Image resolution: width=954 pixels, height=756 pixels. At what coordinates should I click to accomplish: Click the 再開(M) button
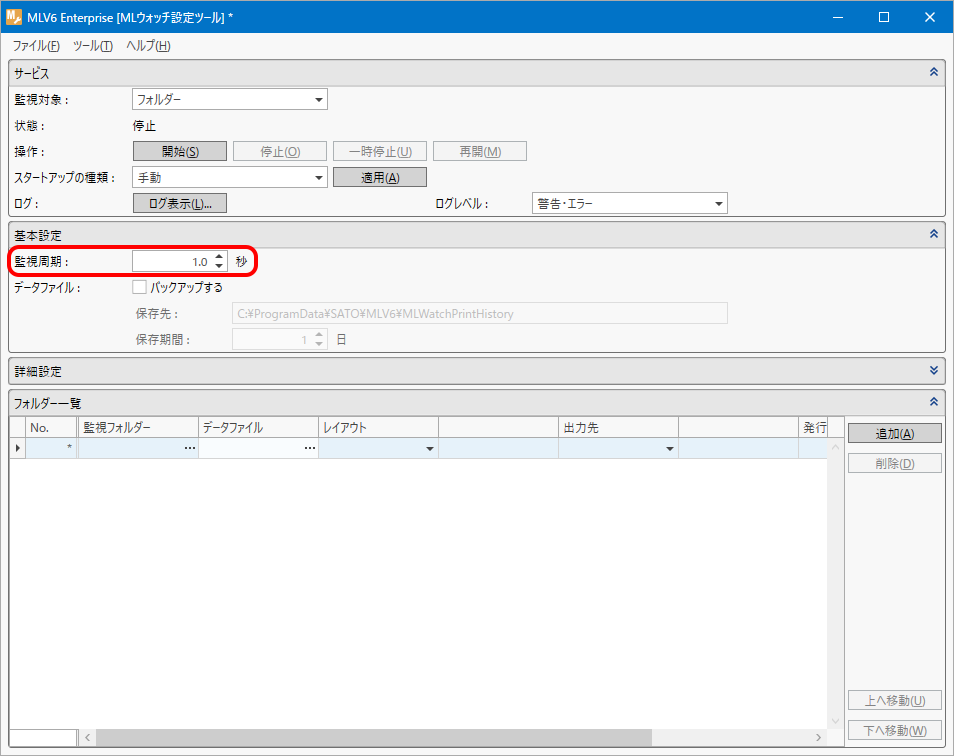point(480,151)
